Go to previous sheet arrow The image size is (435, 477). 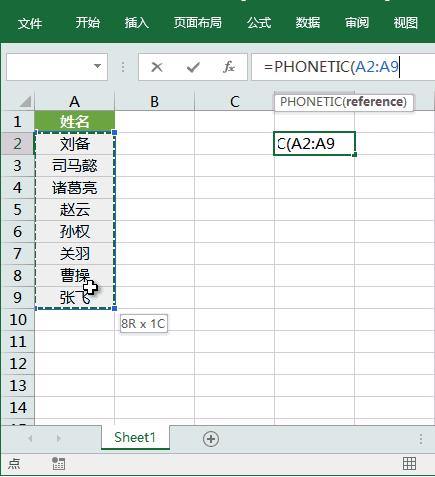point(30,438)
